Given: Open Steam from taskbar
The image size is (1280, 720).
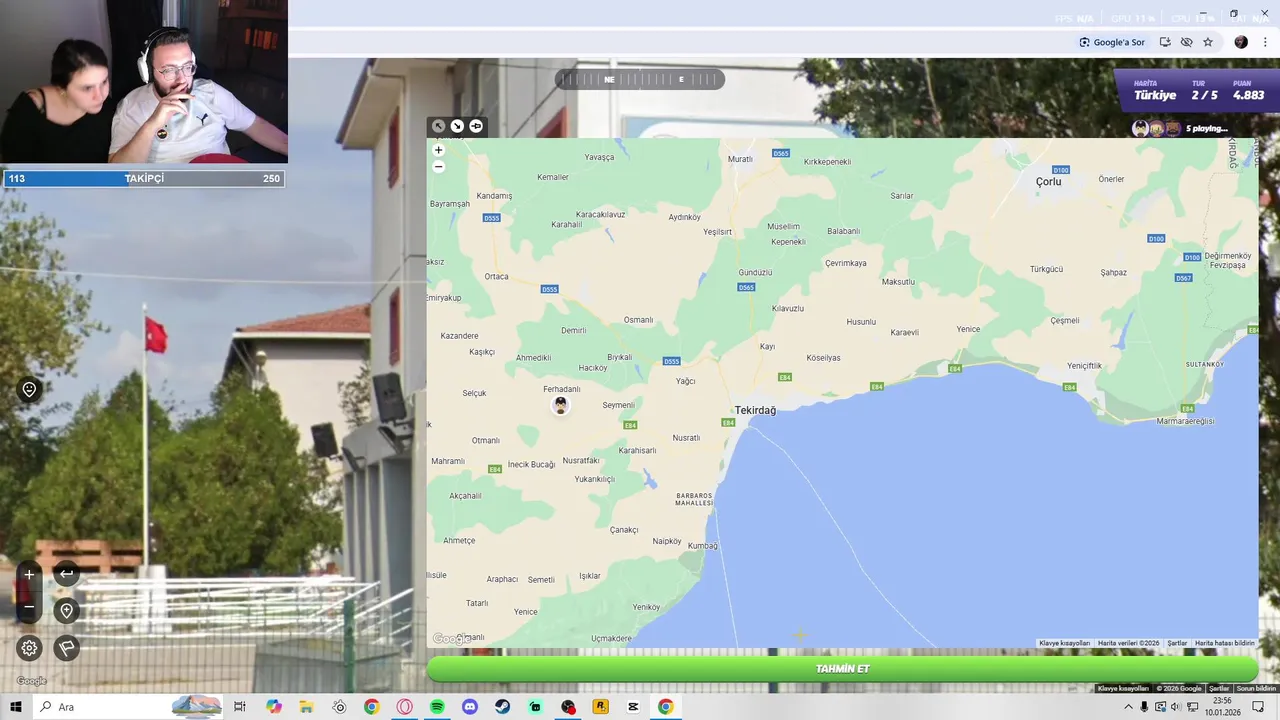Looking at the screenshot, I should click(x=502, y=707).
